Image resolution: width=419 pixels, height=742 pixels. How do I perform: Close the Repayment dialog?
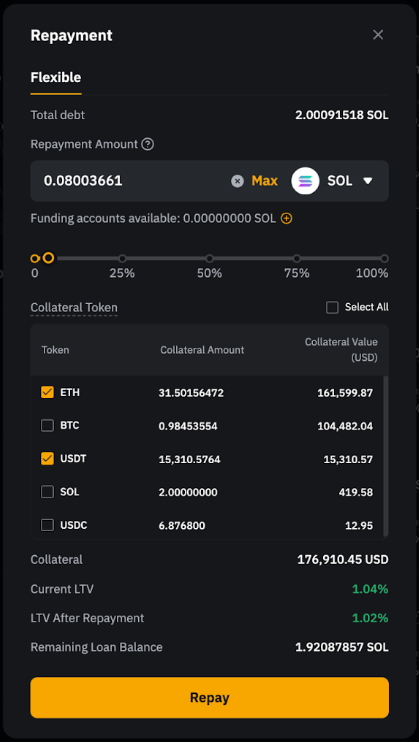point(378,35)
